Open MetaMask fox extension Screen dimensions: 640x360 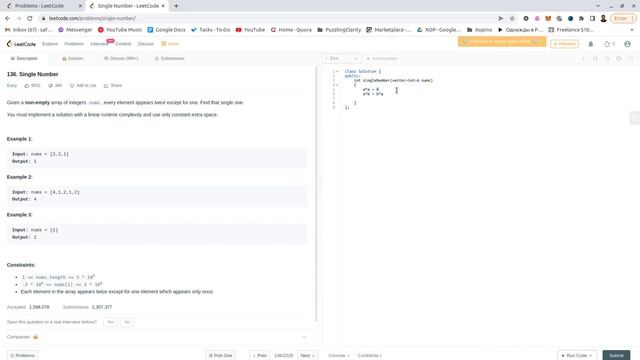coord(548,18)
